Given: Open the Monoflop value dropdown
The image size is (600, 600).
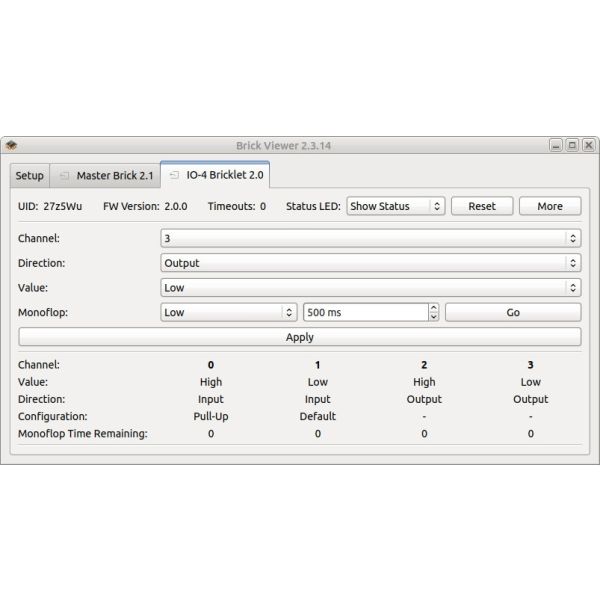Looking at the screenshot, I should (229, 313).
